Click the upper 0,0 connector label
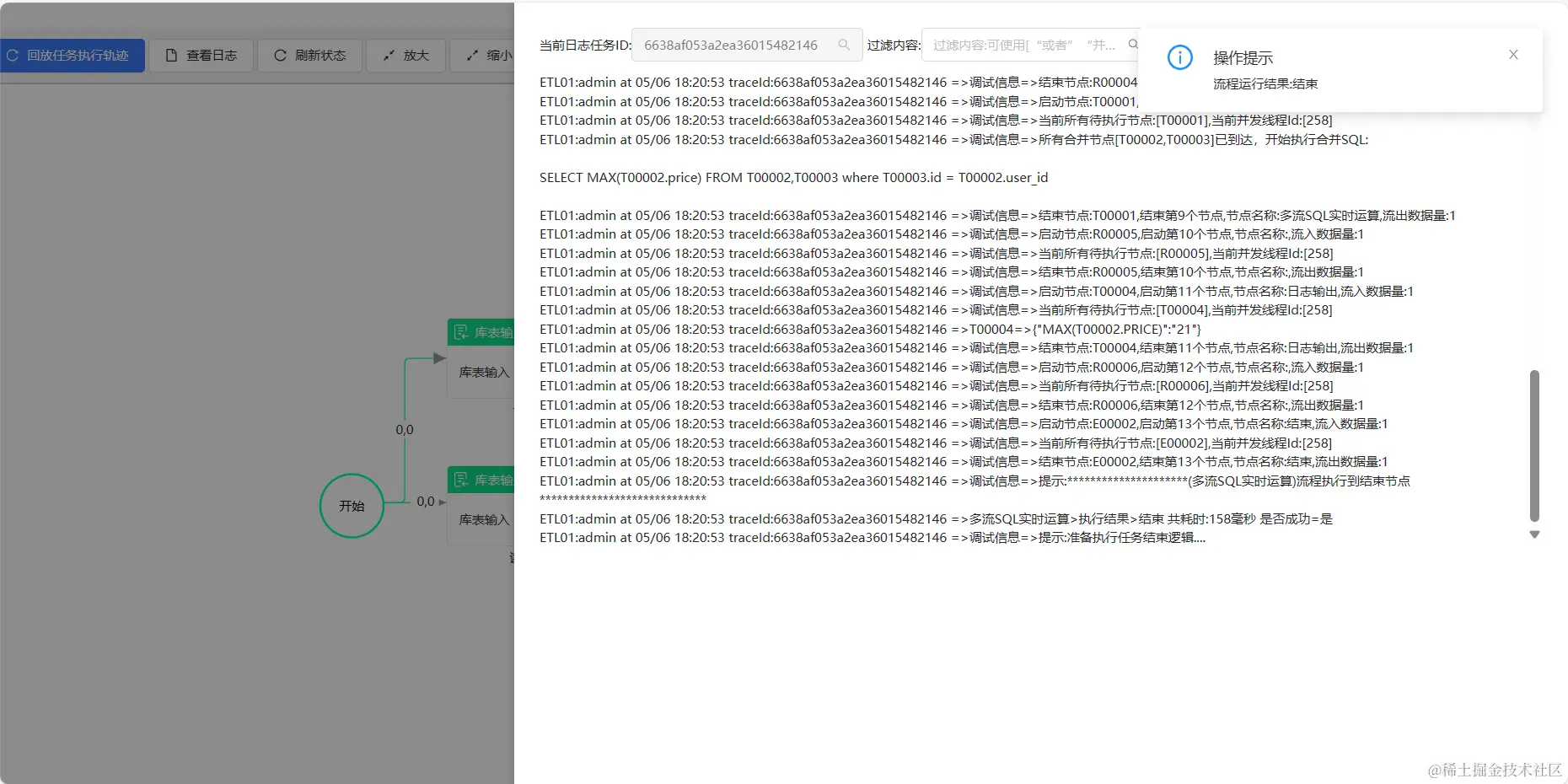1568x784 pixels. click(x=405, y=430)
